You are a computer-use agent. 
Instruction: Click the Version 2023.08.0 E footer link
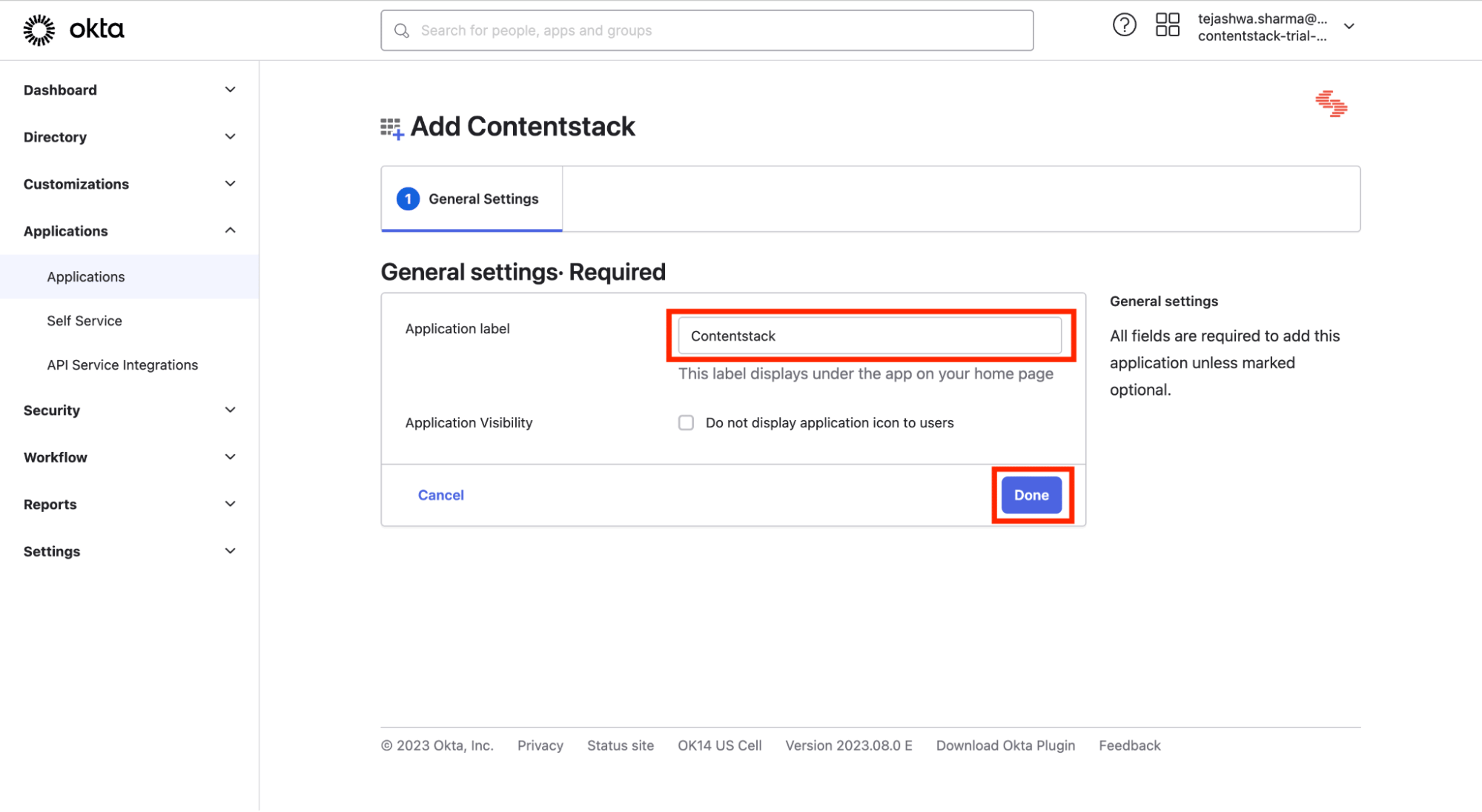pos(849,746)
